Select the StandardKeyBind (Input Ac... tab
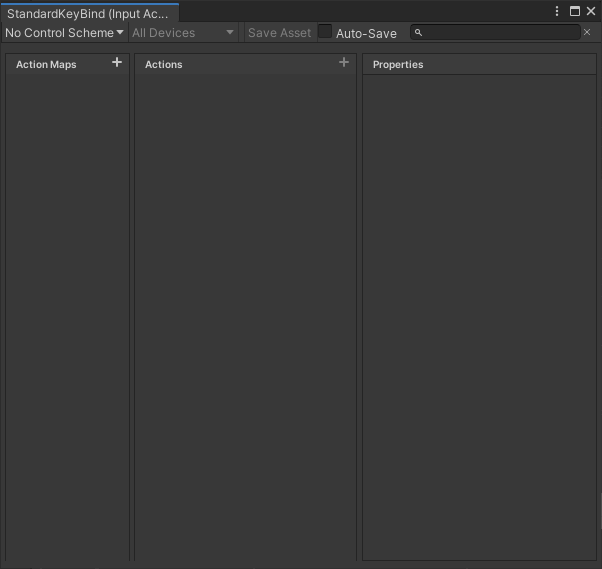 tap(90, 13)
